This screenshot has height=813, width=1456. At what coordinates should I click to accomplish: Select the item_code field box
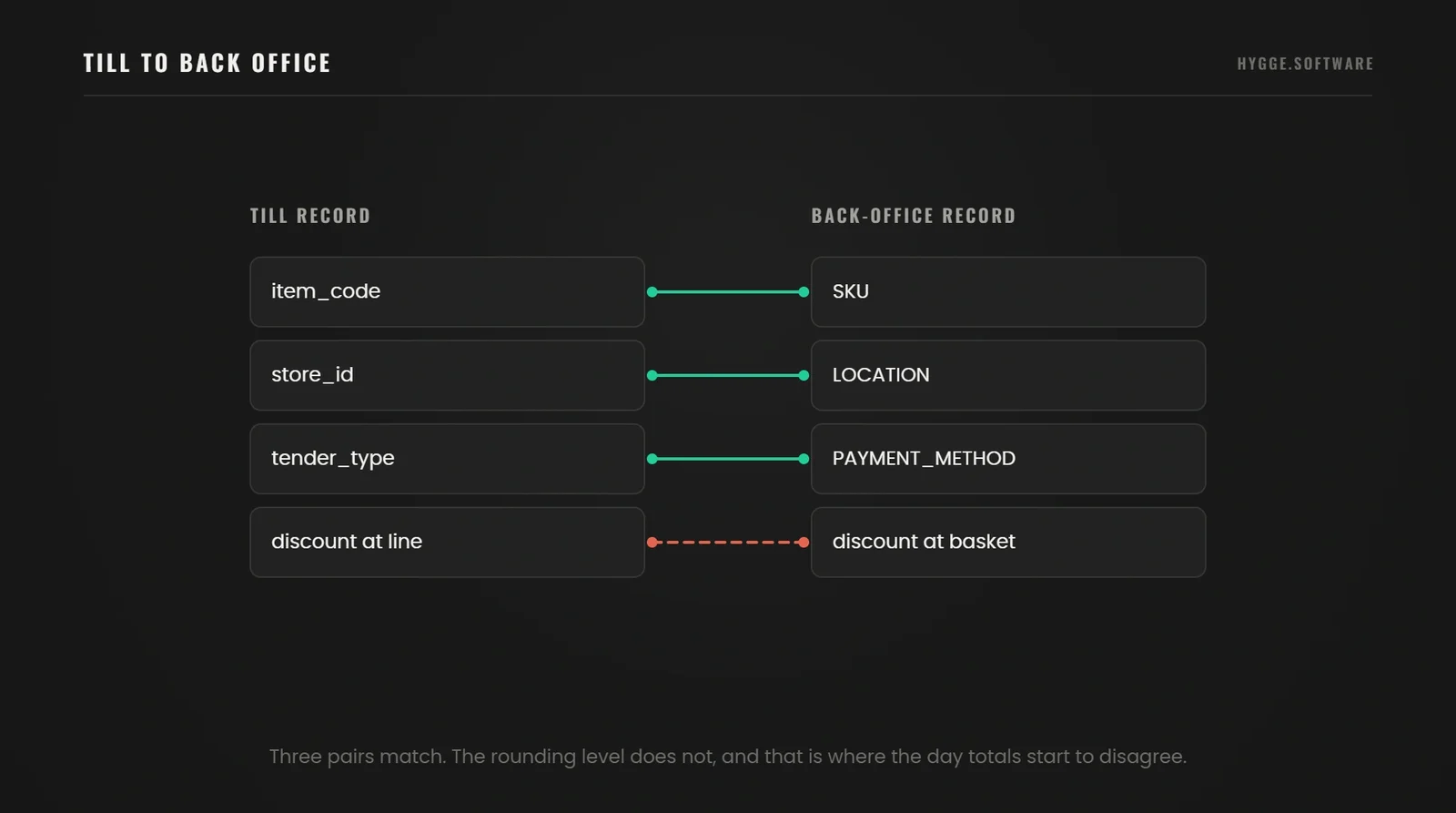pyautogui.click(x=447, y=291)
